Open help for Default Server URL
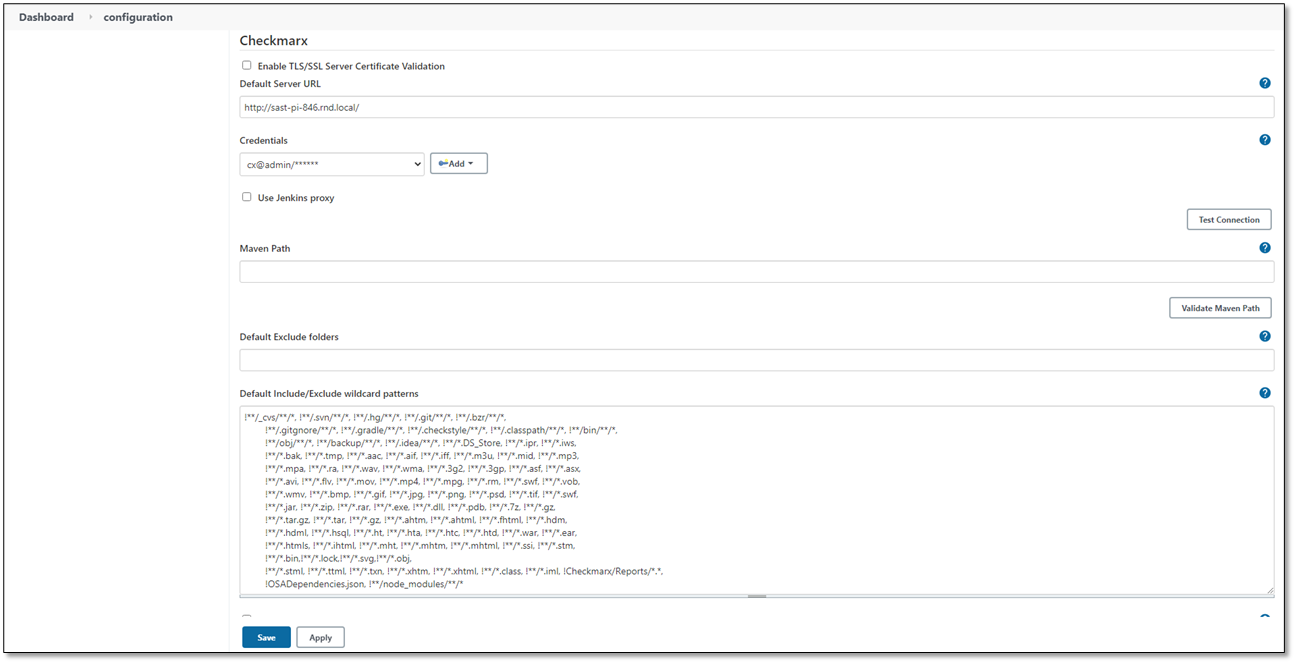 (1265, 83)
